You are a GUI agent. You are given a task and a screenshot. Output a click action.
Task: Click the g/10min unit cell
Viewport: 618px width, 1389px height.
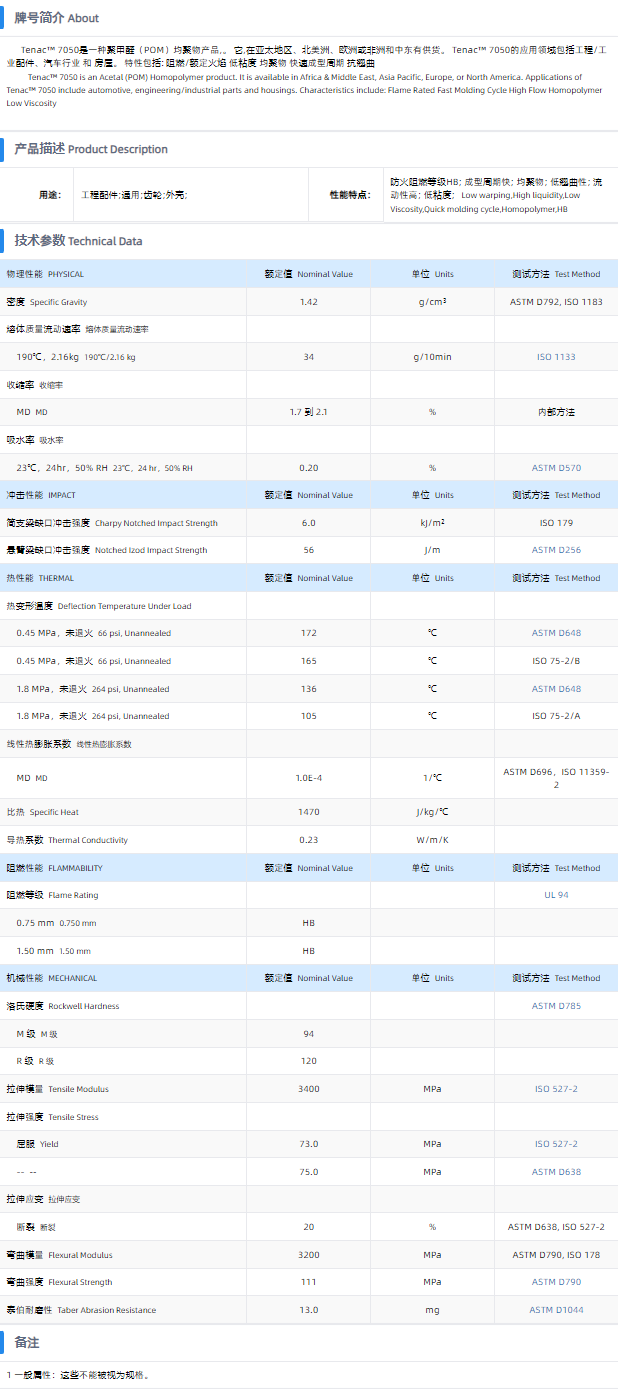point(433,357)
